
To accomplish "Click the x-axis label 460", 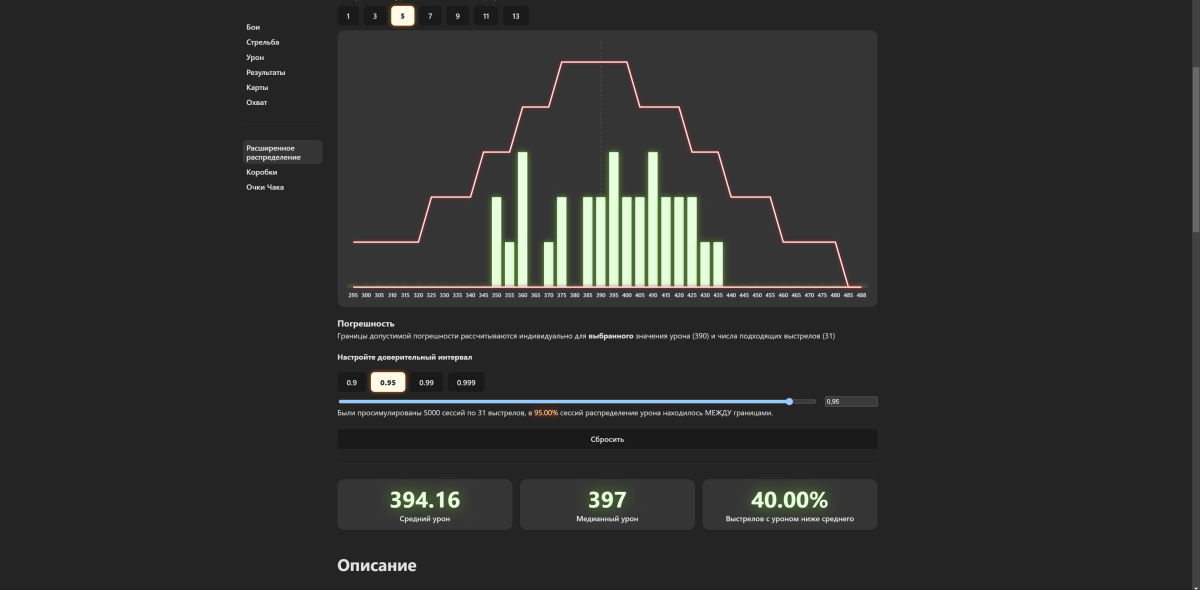I will [x=783, y=295].
